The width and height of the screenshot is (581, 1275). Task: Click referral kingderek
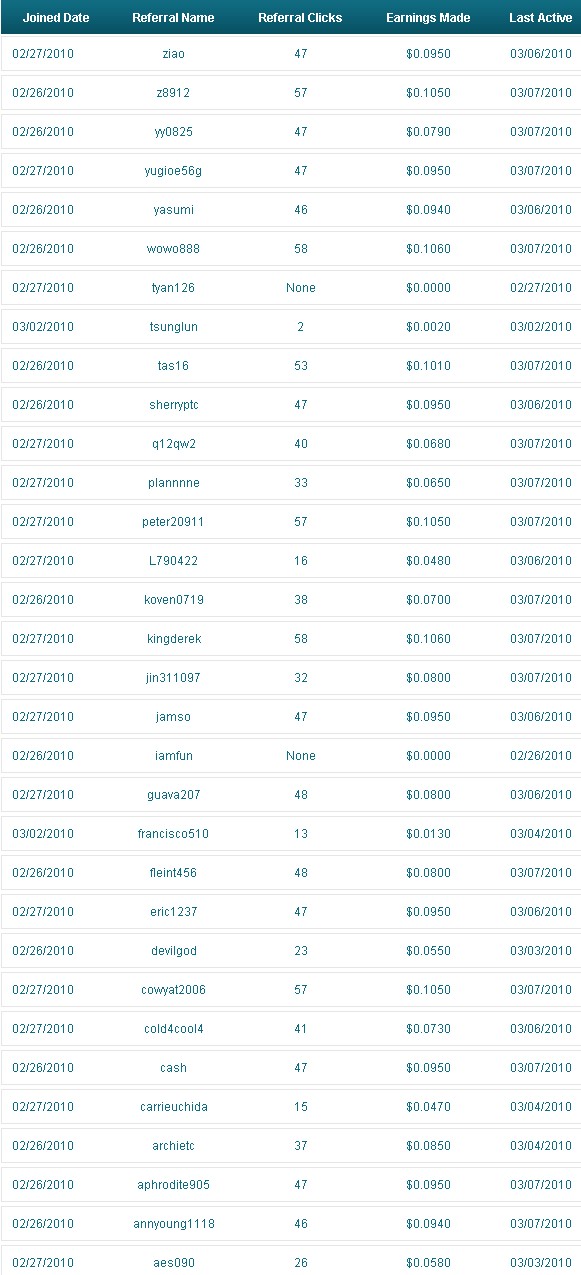(173, 639)
